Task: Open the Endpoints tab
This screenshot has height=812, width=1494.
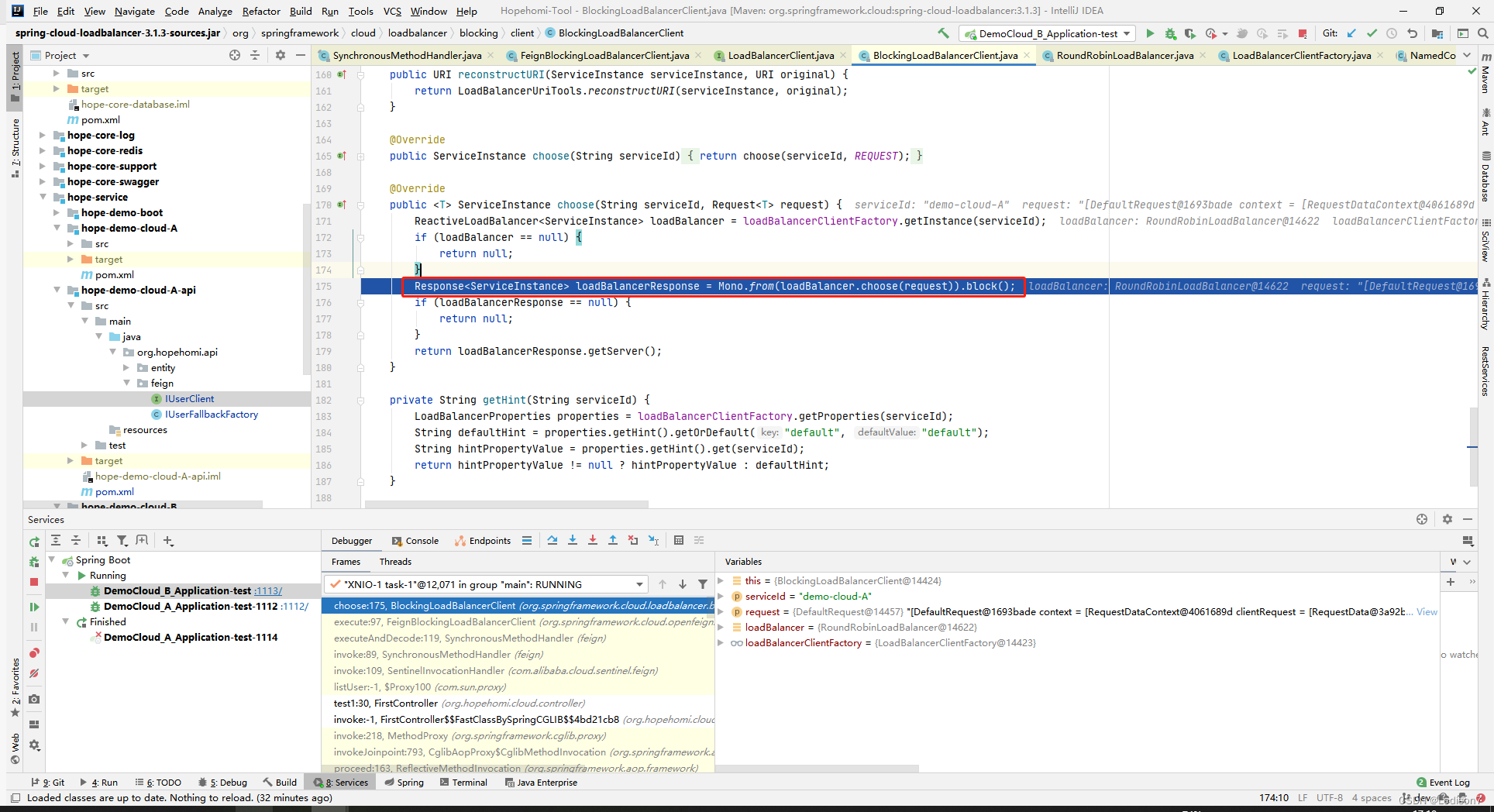Action: [x=483, y=541]
